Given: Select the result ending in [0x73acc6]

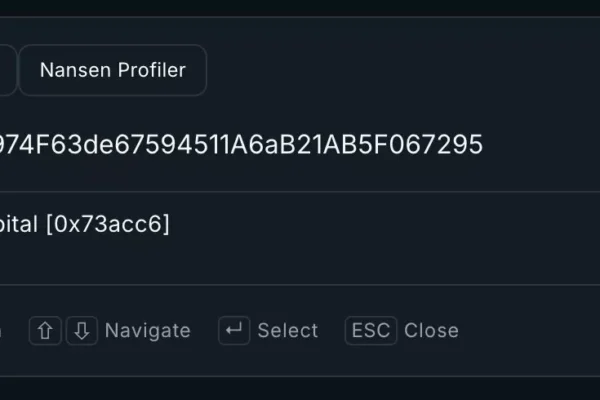Looking at the screenshot, I should pos(85,224).
